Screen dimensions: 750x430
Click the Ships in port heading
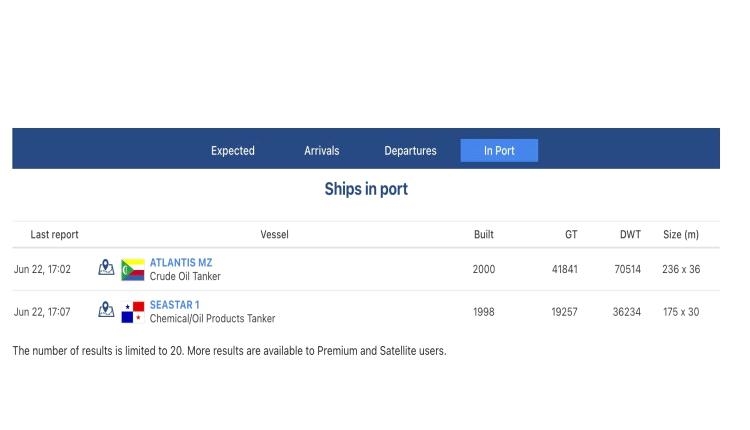click(x=366, y=189)
